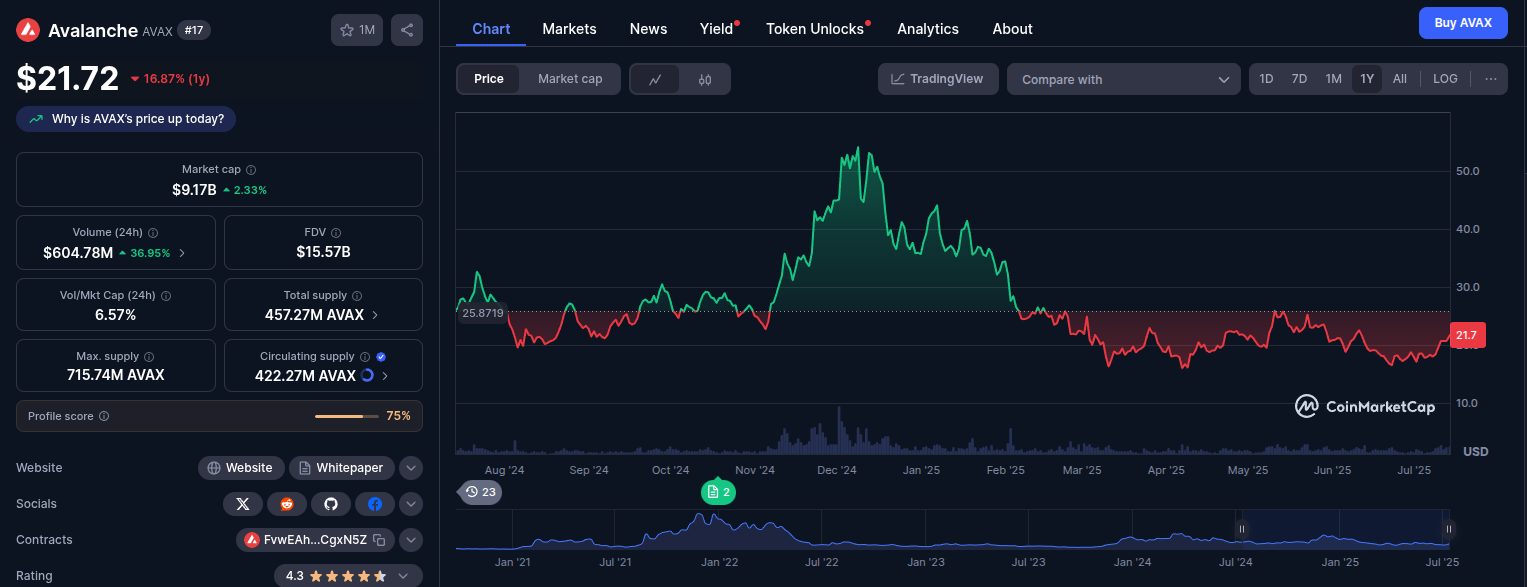Click right handle of range selector
Viewport: 1527px width, 587px height.
pos(1448,529)
